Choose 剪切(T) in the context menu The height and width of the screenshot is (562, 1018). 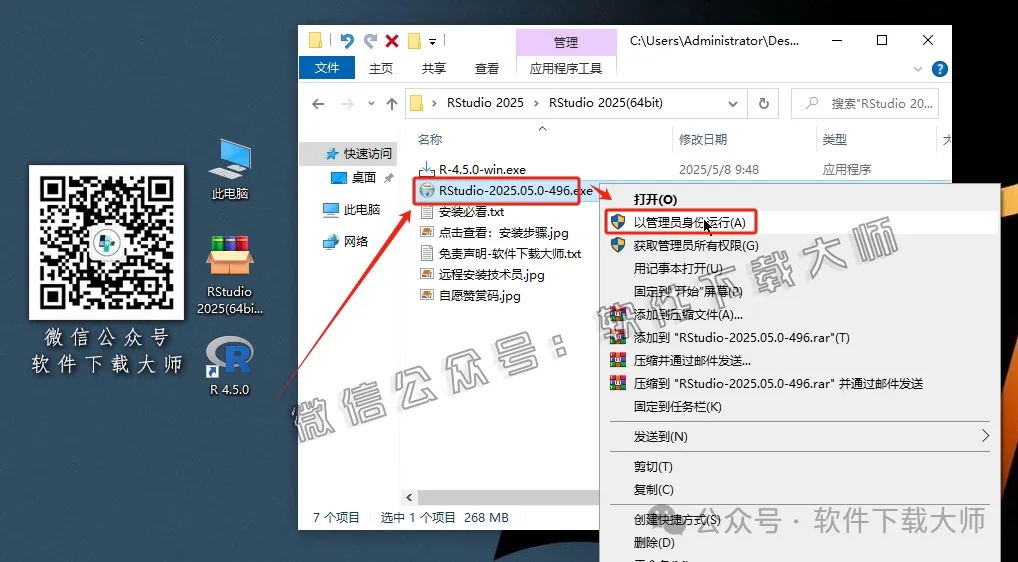coord(652,467)
